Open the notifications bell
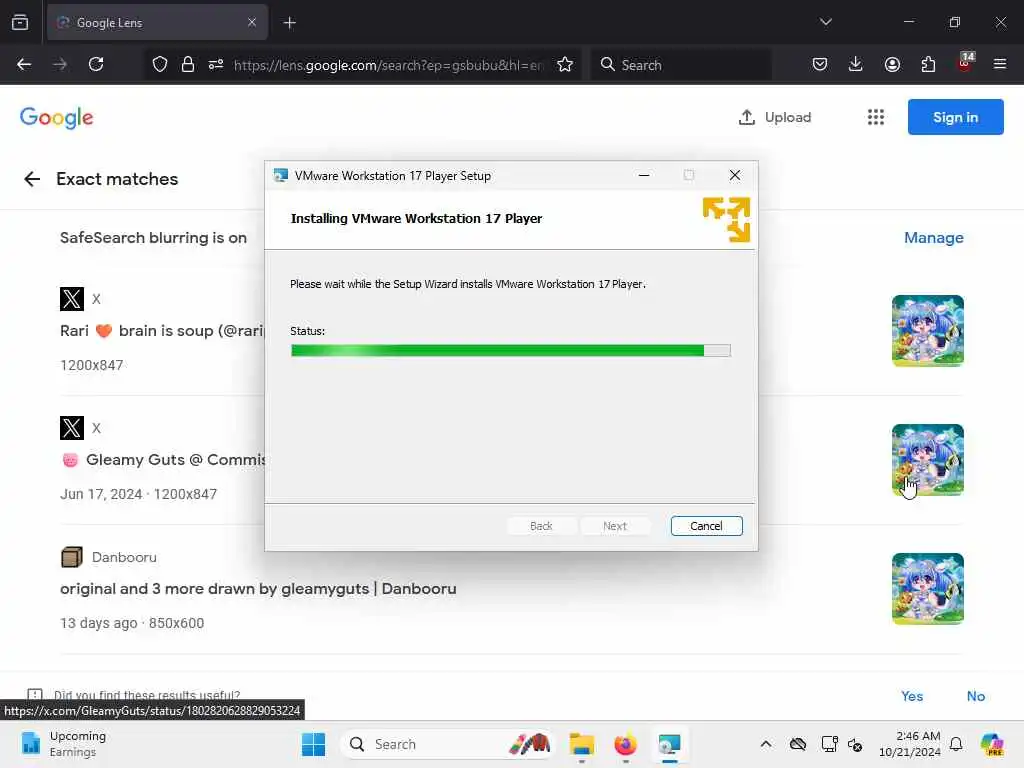Image resolution: width=1024 pixels, height=768 pixels. (956, 744)
